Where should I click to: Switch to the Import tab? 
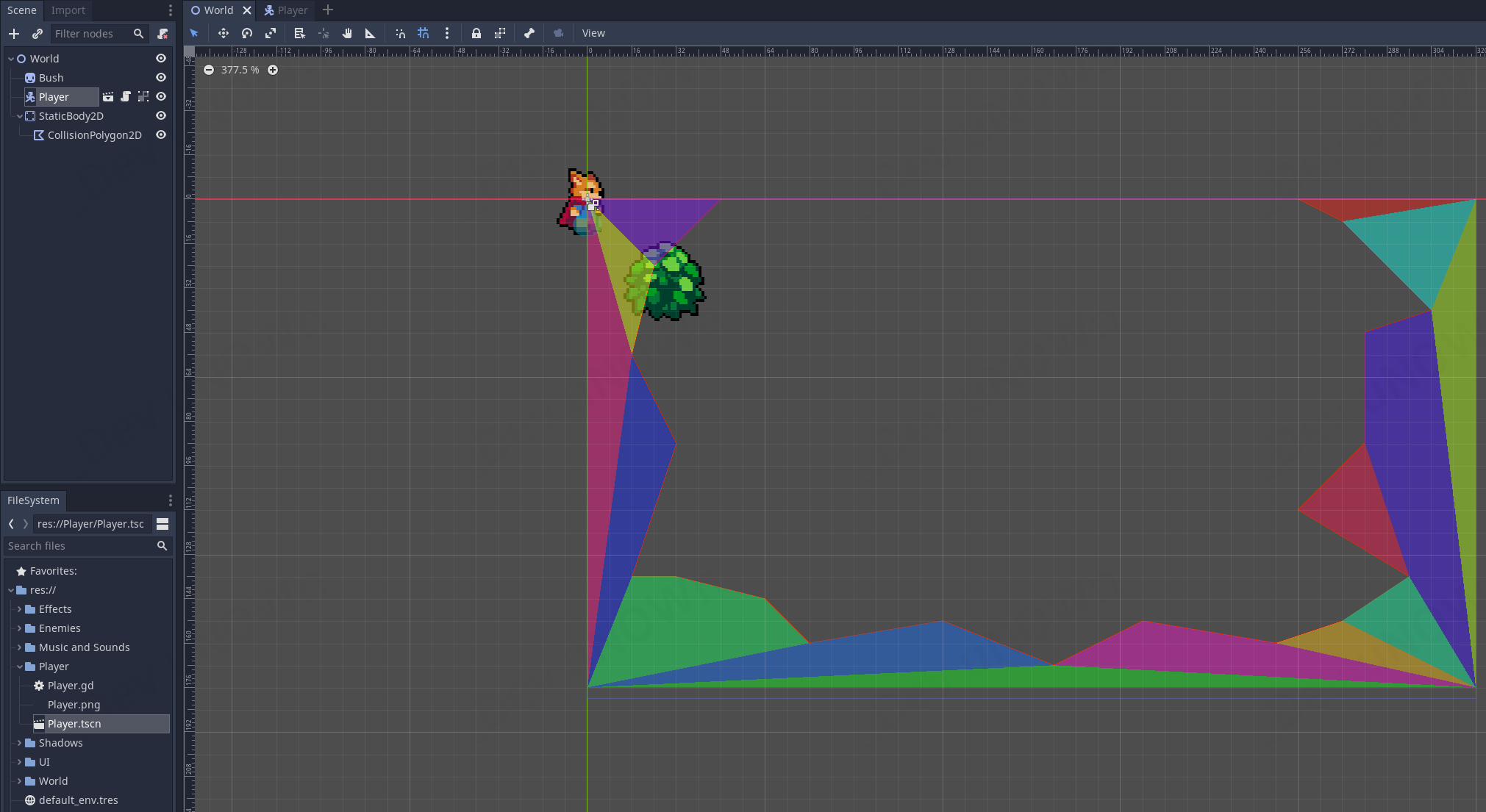coord(68,10)
